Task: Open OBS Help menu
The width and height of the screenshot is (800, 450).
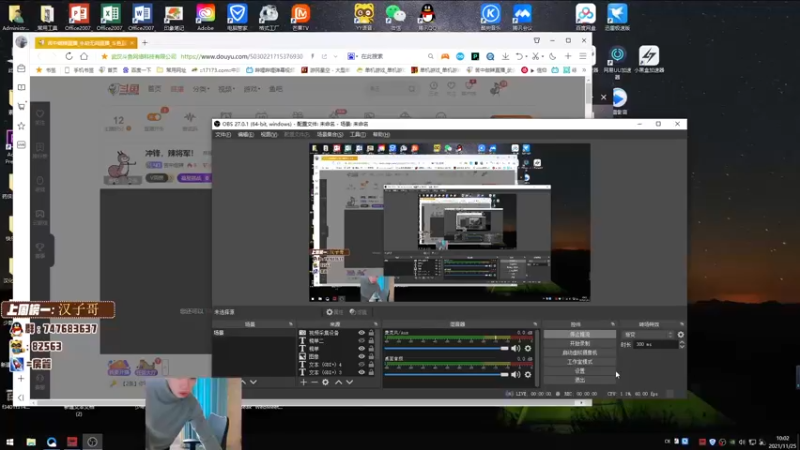Action: click(381, 135)
